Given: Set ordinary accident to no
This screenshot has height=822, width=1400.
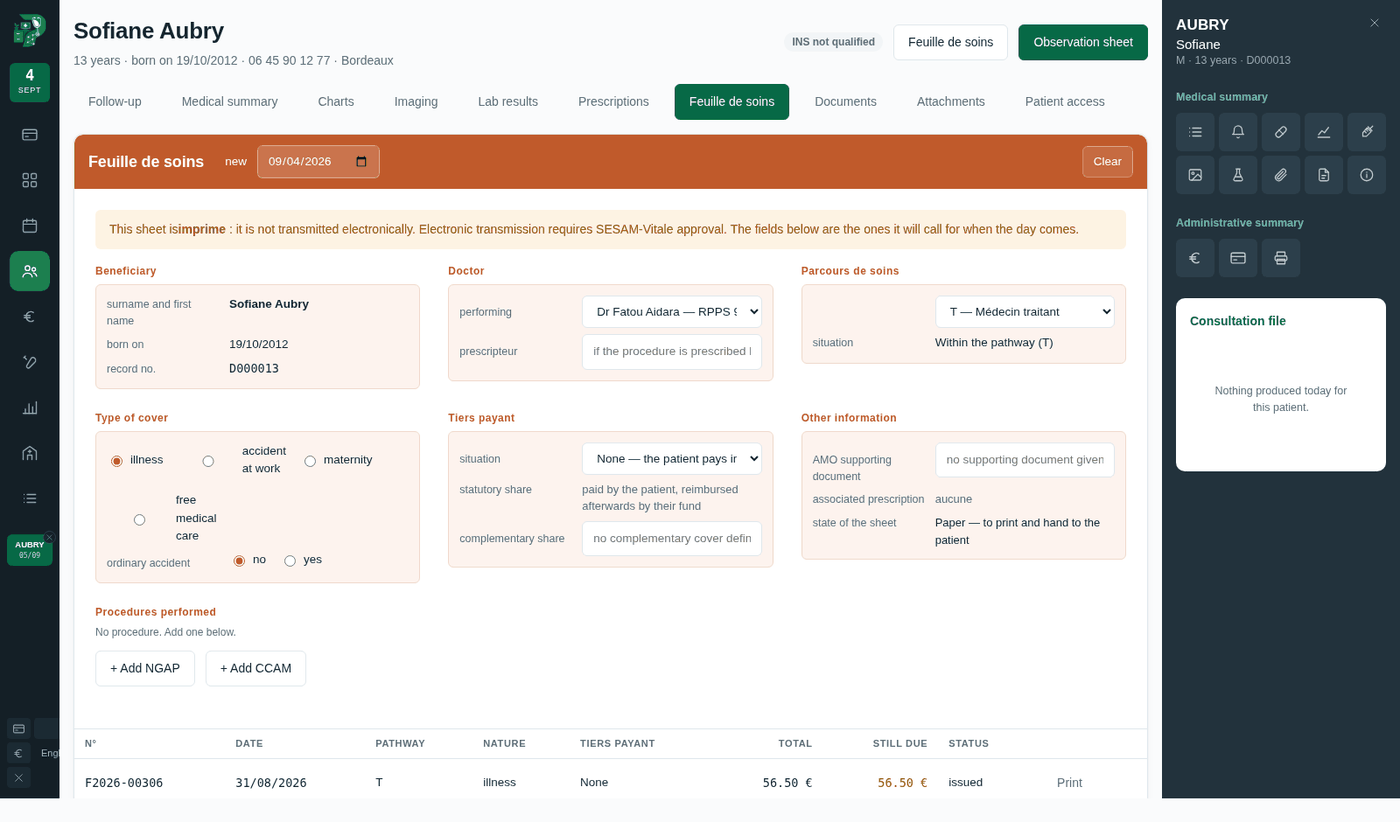Looking at the screenshot, I should [239, 561].
